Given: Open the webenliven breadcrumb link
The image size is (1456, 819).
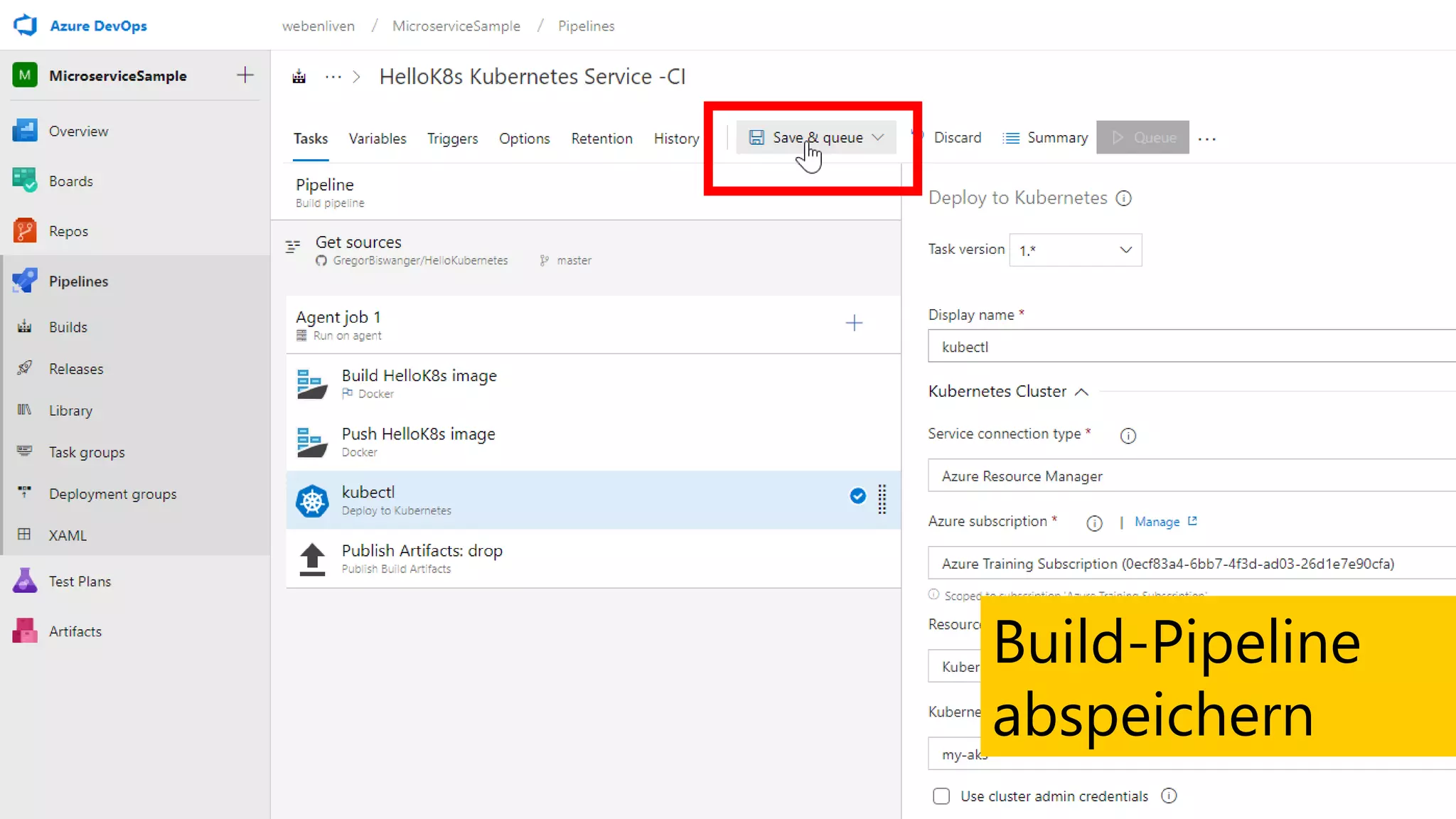Looking at the screenshot, I should (x=318, y=26).
